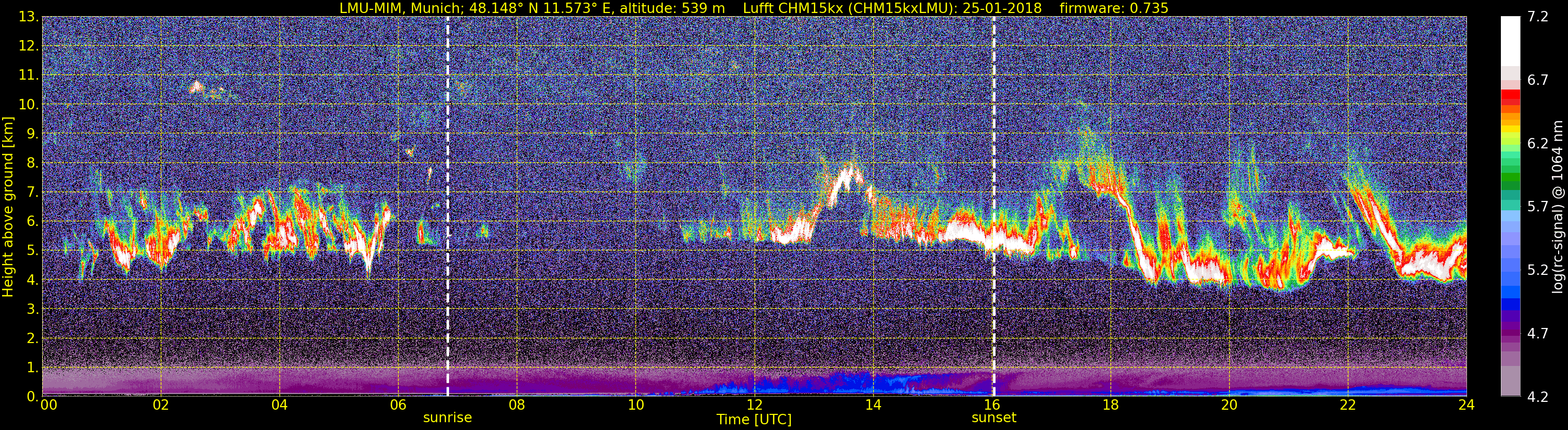Click the 'Height above ground [km]' axis label
Image resolution: width=1568 pixels, height=430 pixels.
[x=8, y=207]
